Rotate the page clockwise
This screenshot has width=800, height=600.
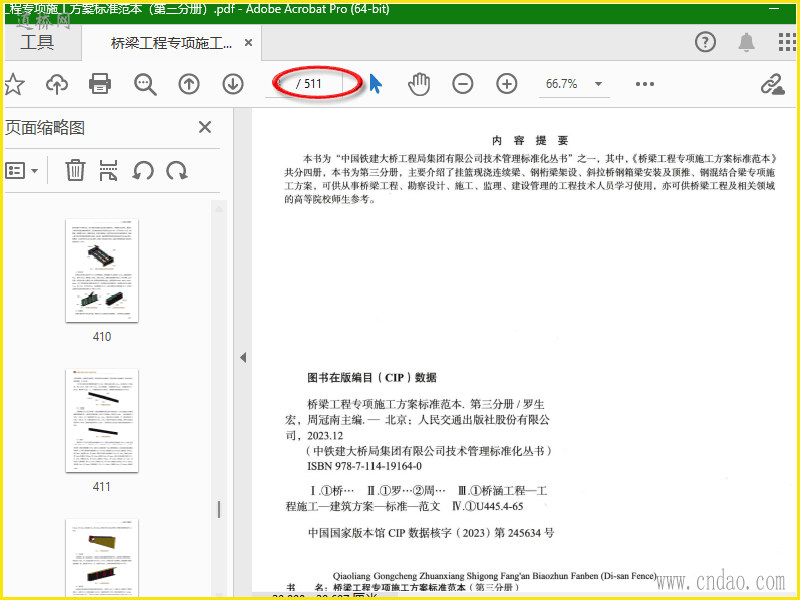pos(177,170)
